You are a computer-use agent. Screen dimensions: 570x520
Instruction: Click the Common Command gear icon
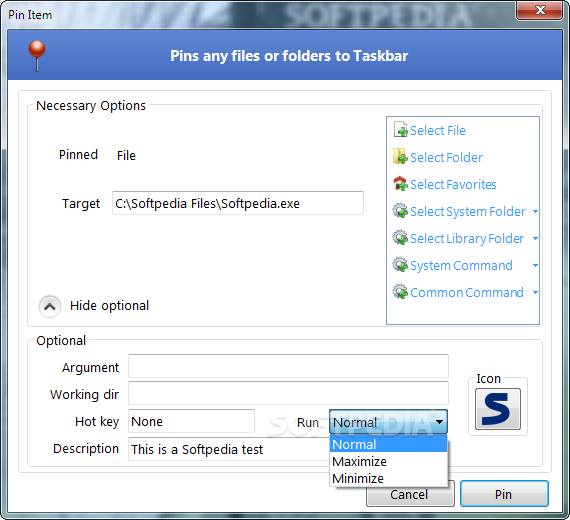click(x=400, y=292)
